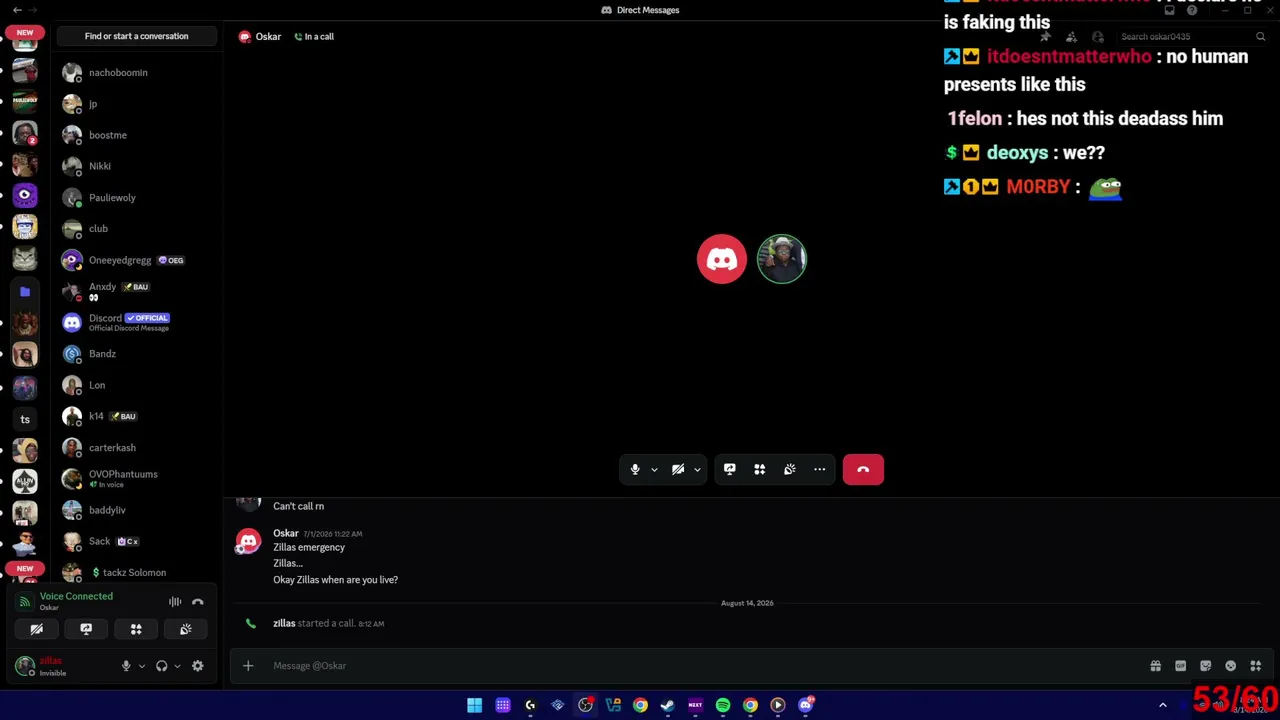Click zillas name in call started message
Image resolution: width=1280 pixels, height=720 pixels.
pos(284,623)
